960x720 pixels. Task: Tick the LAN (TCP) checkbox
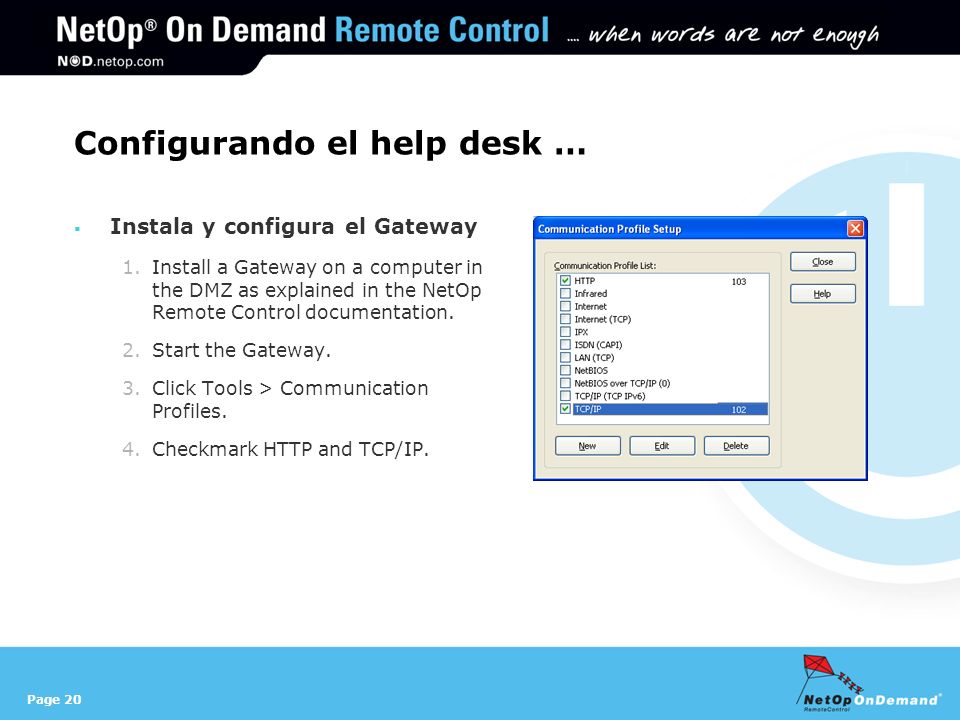565,358
